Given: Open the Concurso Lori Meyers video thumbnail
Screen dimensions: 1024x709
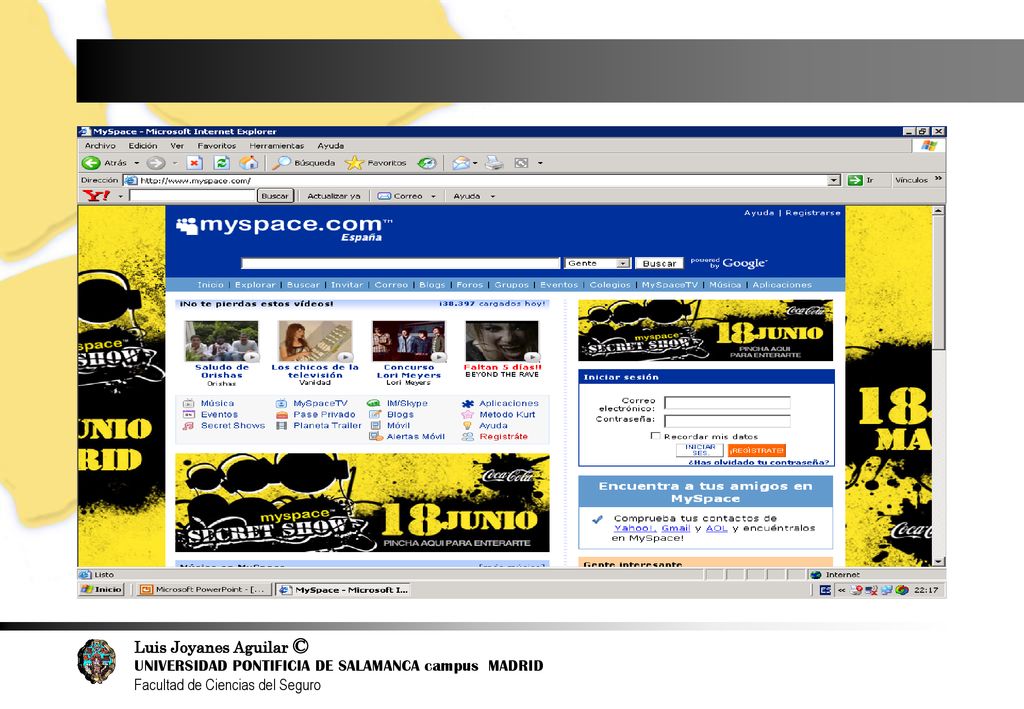Looking at the screenshot, I should [409, 341].
